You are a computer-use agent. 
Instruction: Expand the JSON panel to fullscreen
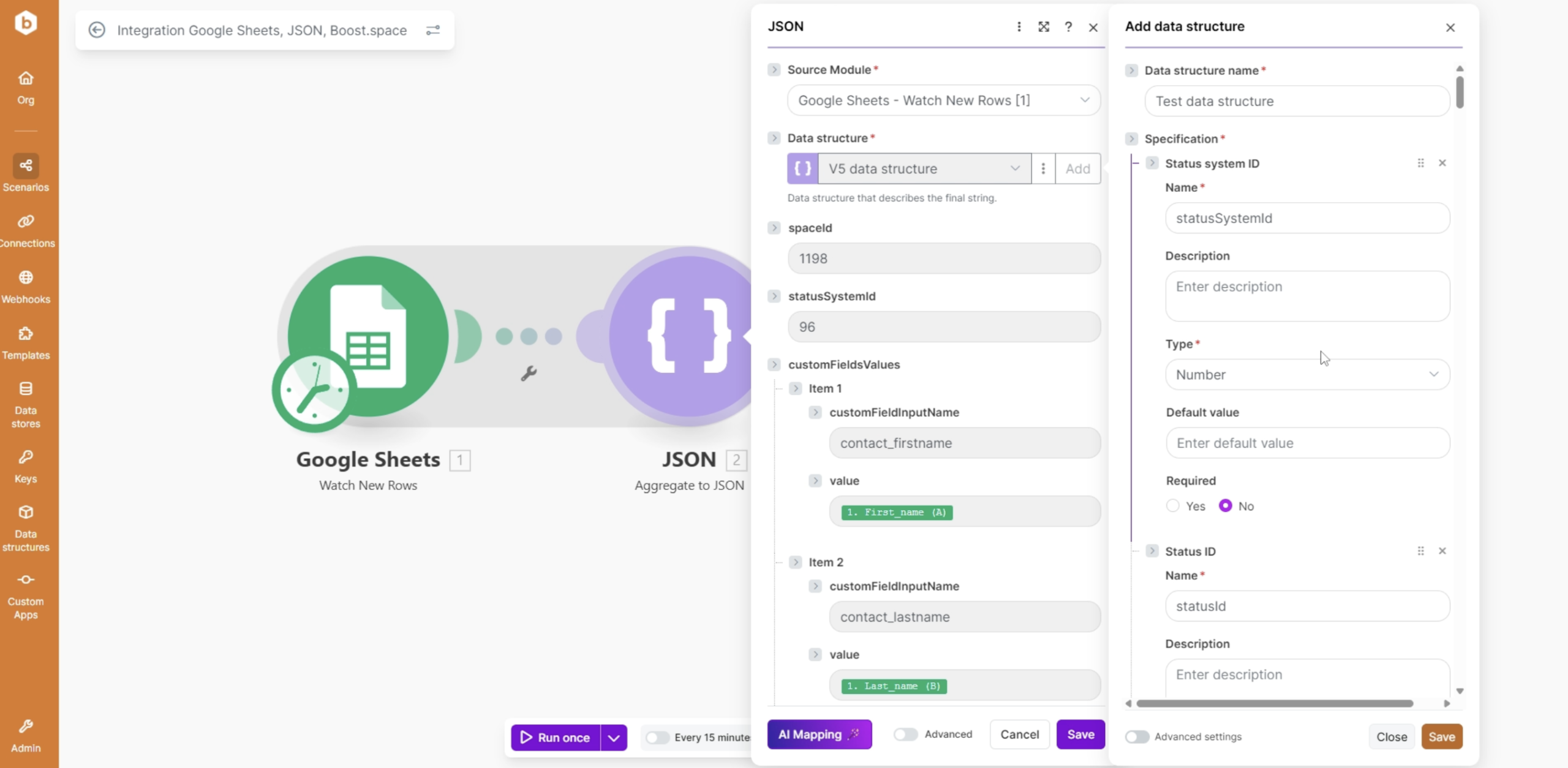pyautogui.click(x=1044, y=27)
